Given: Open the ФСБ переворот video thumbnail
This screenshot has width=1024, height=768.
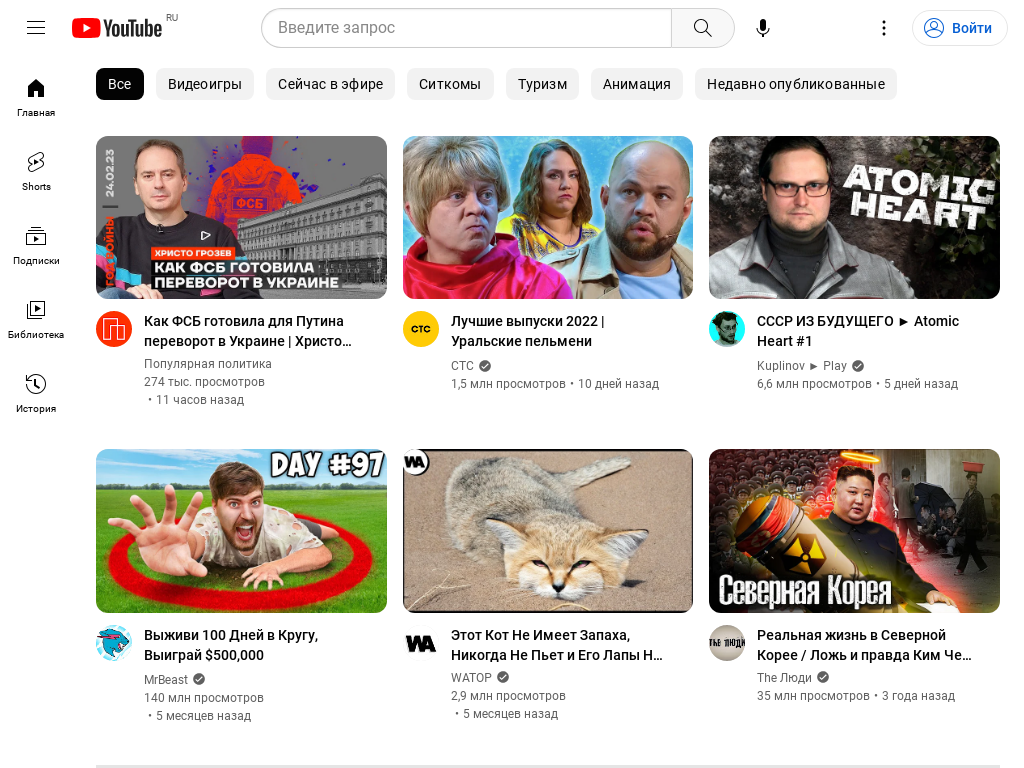Looking at the screenshot, I should click(x=241, y=217).
